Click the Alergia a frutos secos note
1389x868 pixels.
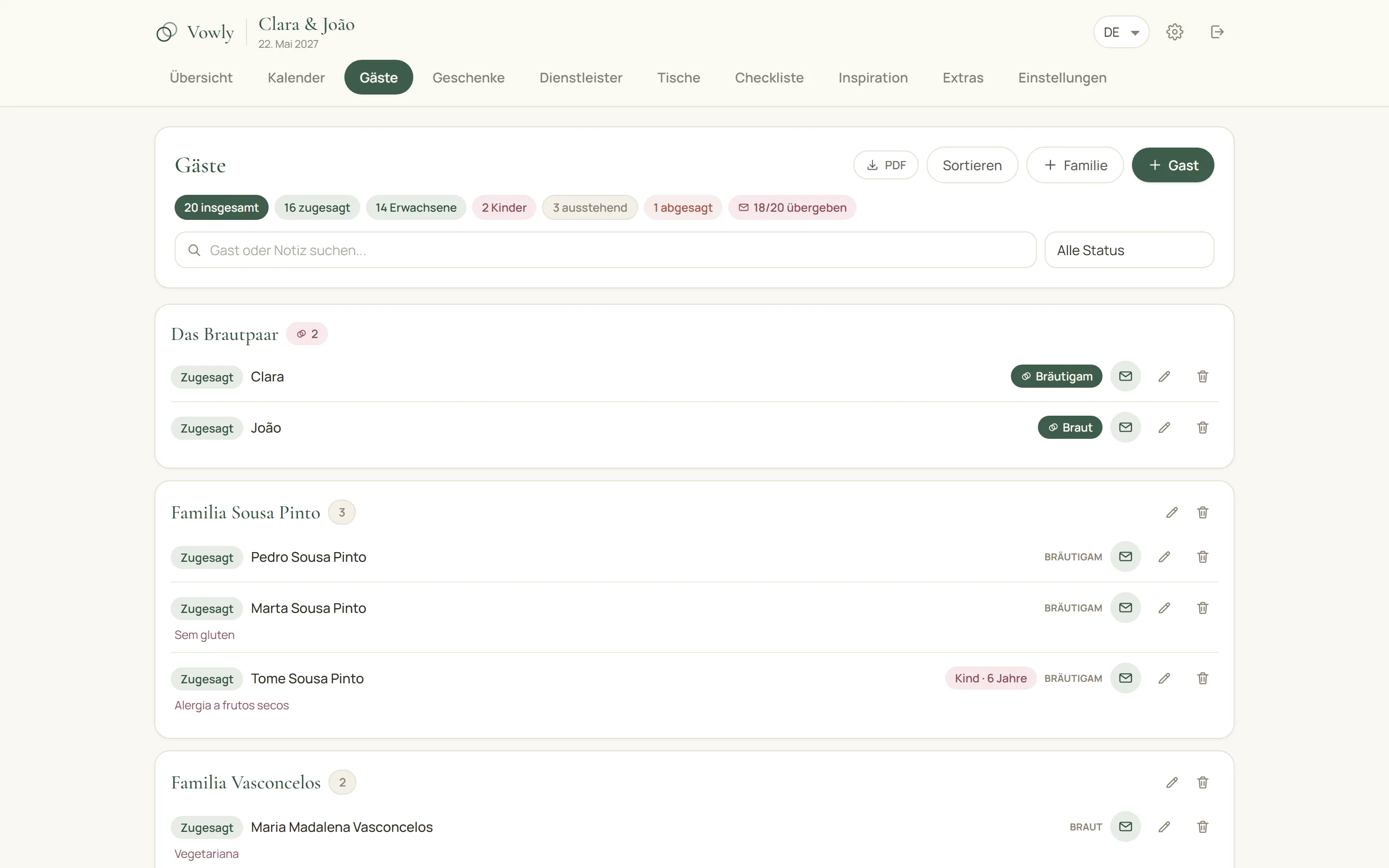(231, 705)
